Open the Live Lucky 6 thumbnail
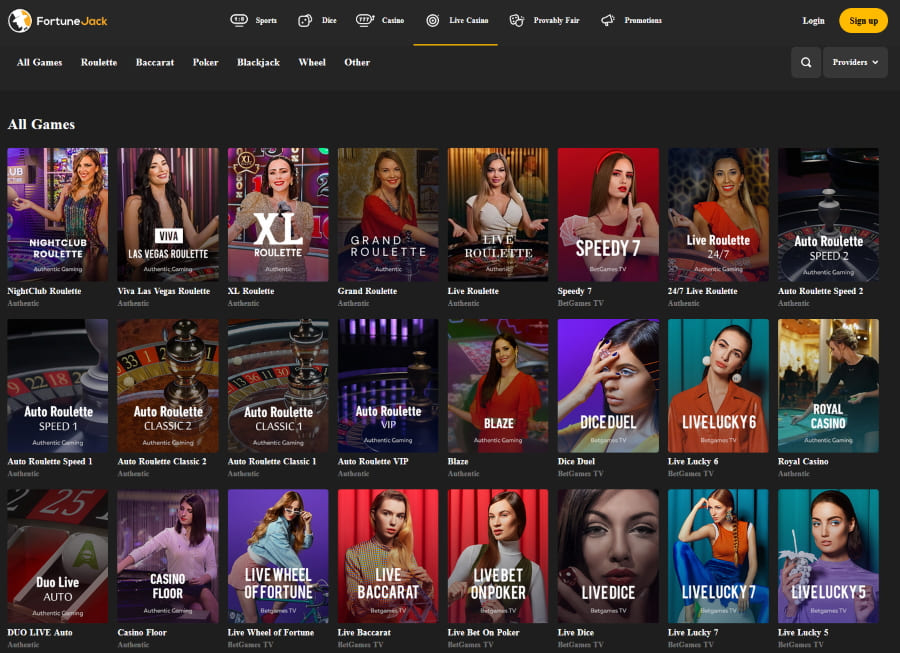Image resolution: width=900 pixels, height=653 pixels. [718, 386]
